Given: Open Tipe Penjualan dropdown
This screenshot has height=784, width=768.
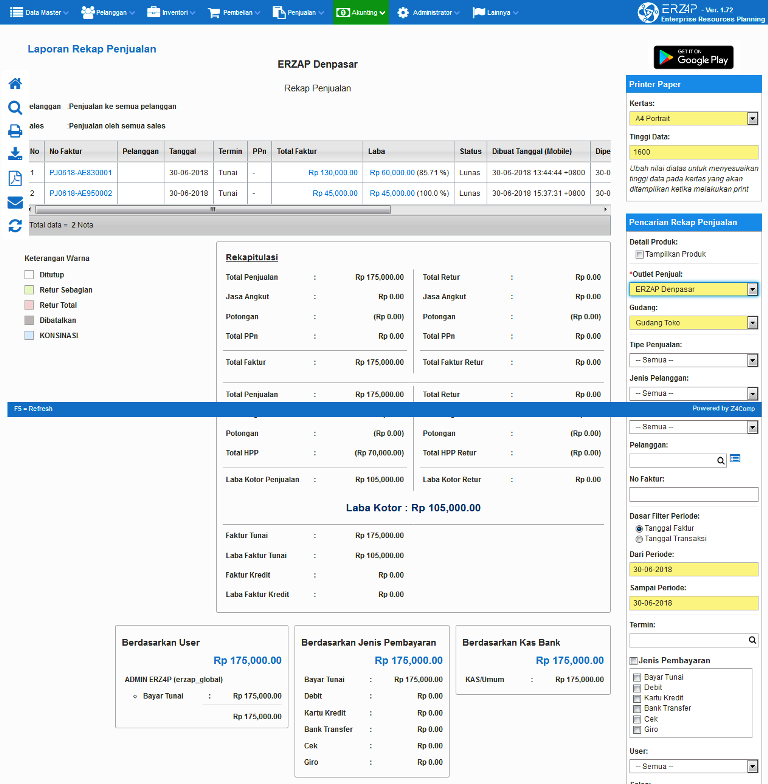Looking at the screenshot, I should (694, 360).
